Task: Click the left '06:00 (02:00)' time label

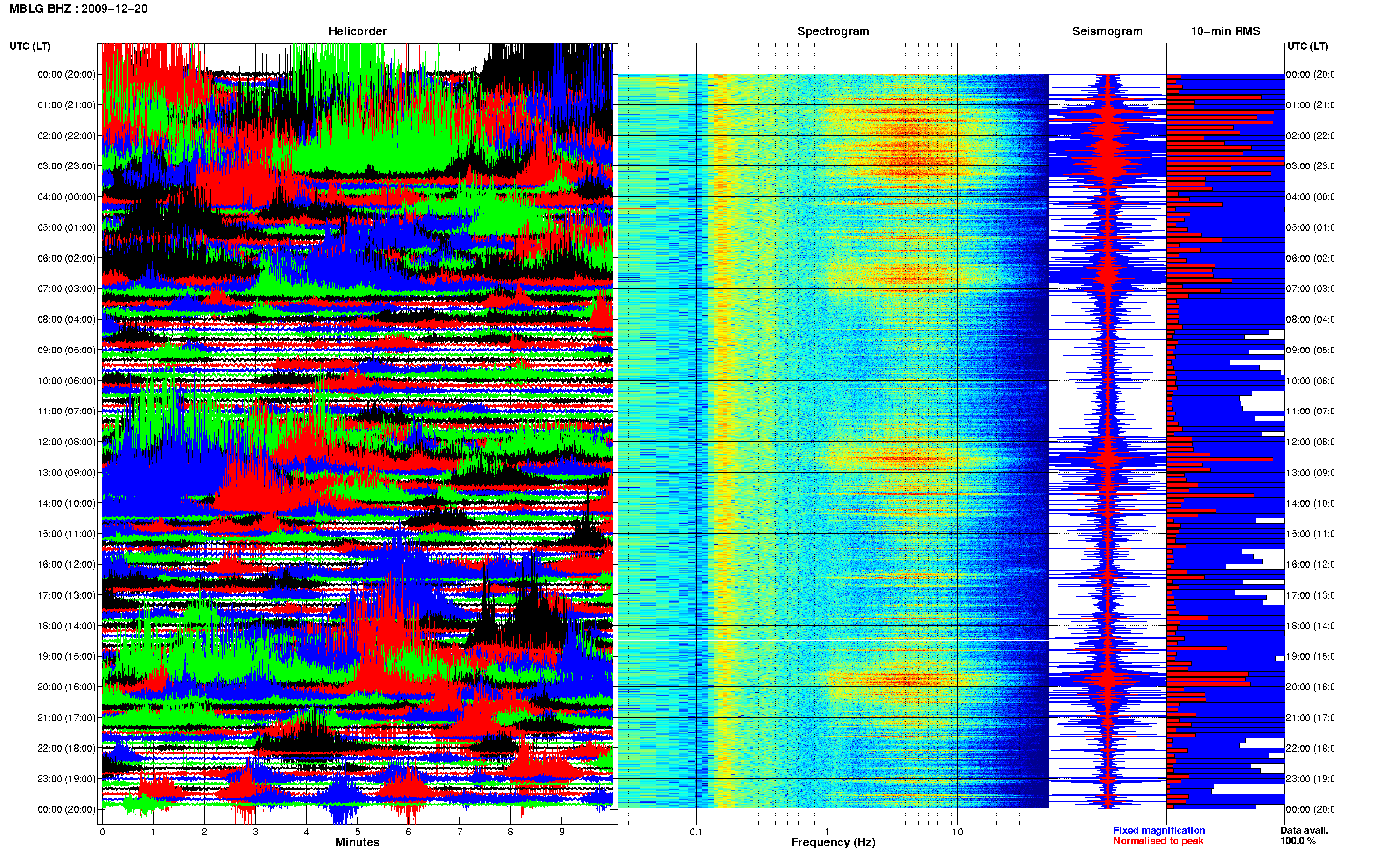Action: pos(66,258)
